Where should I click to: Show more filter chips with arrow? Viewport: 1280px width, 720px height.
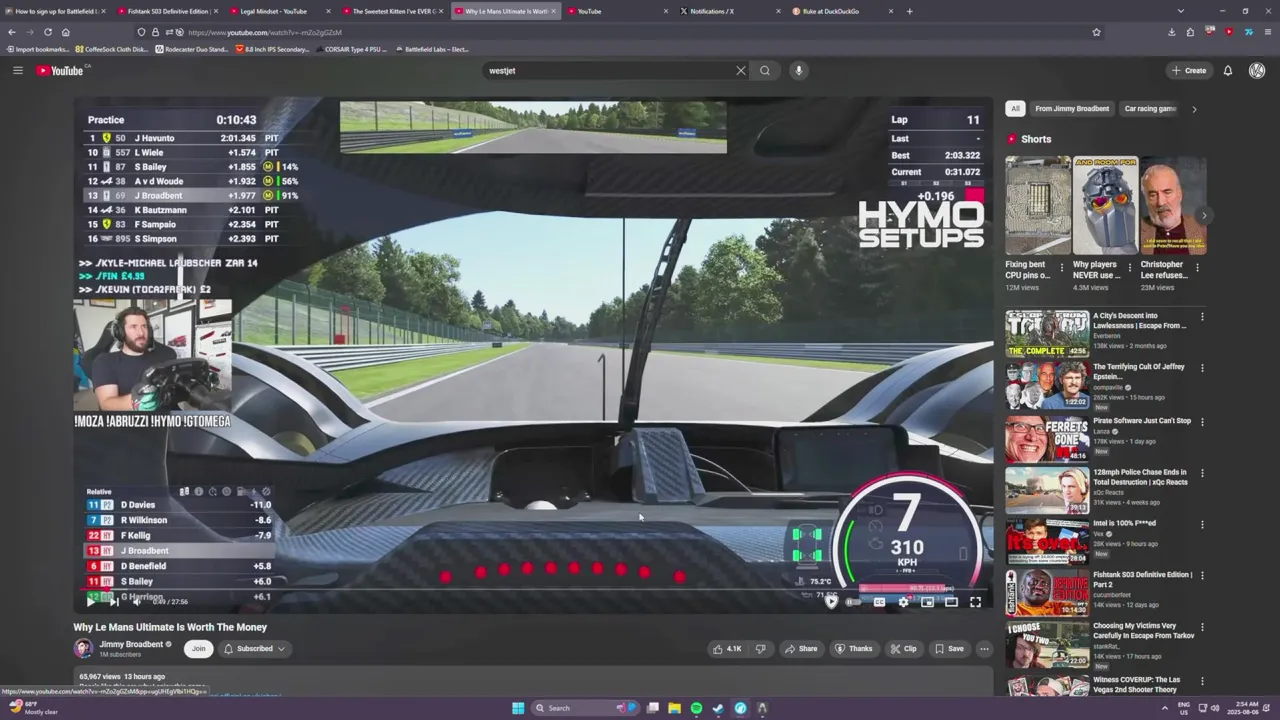[1194, 108]
